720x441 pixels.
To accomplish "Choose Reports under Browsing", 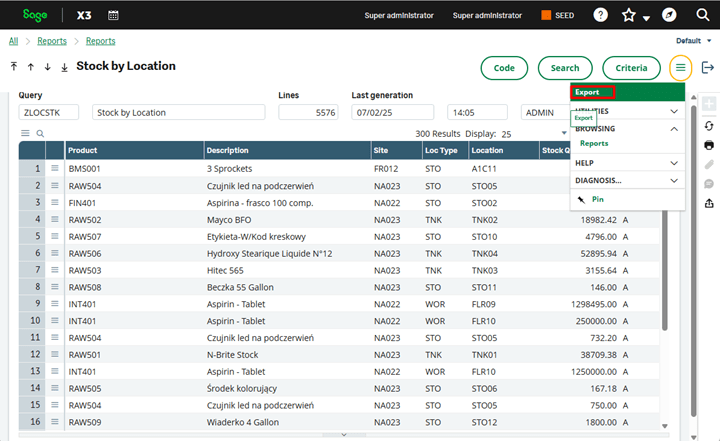I will coord(594,144).
